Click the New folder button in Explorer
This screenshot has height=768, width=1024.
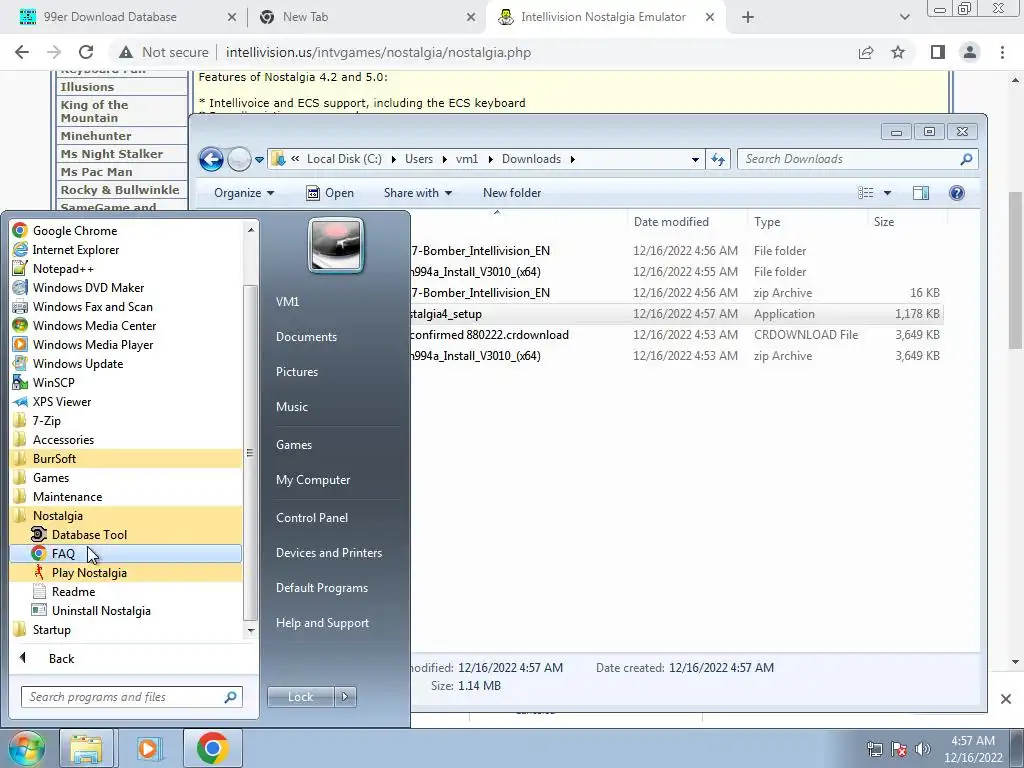(x=512, y=193)
